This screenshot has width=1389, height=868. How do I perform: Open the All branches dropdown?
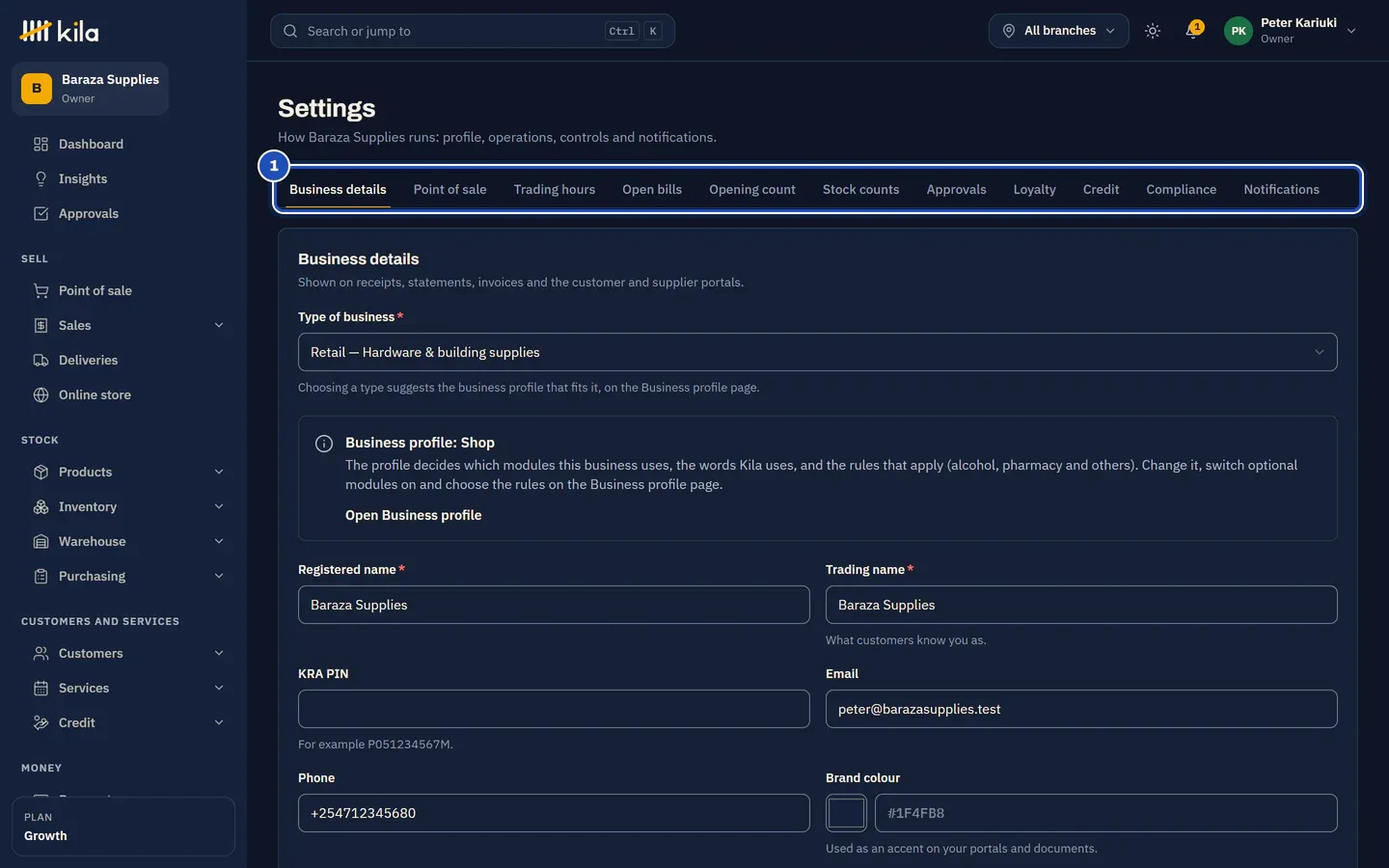pyautogui.click(x=1058, y=31)
